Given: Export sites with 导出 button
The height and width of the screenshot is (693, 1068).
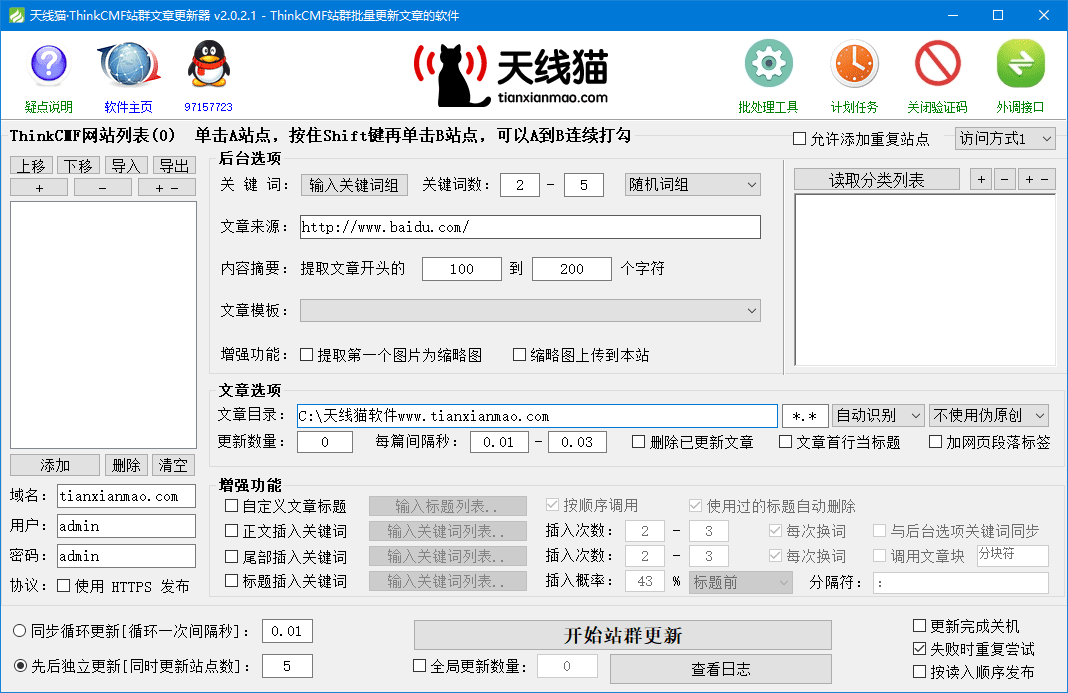Looking at the screenshot, I should (x=174, y=166).
